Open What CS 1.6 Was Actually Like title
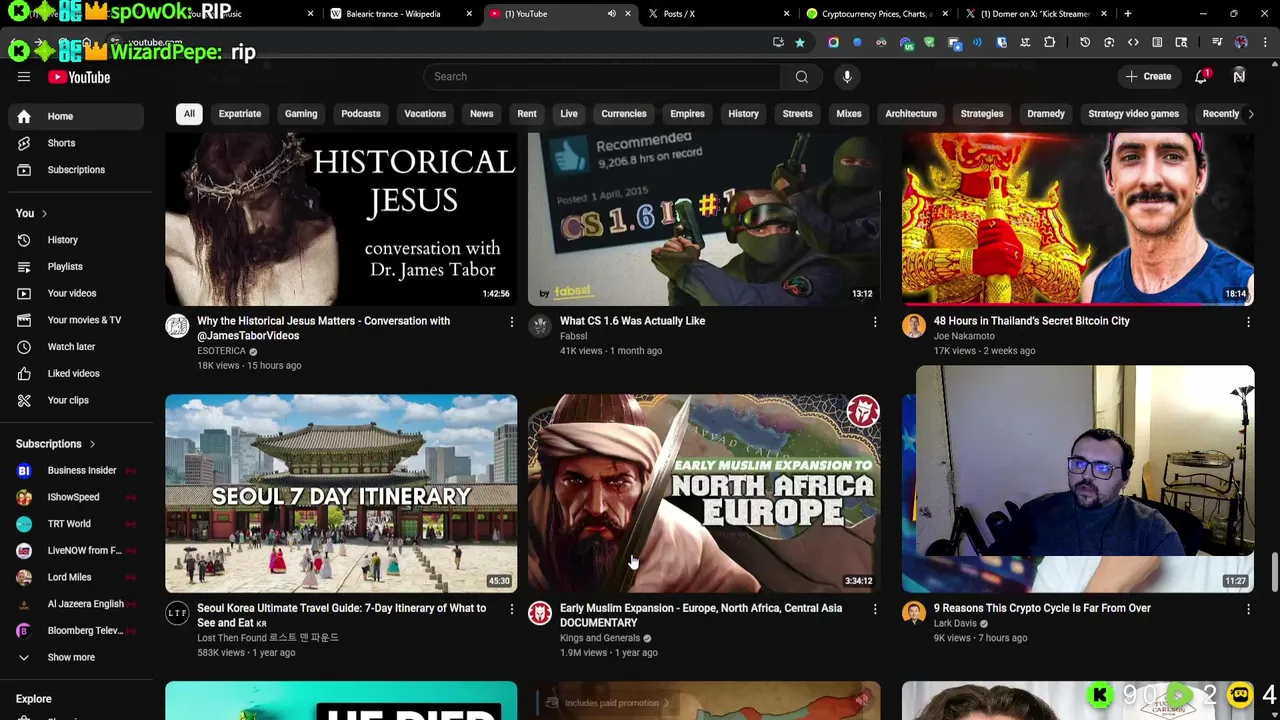Screen dimensions: 1280x720 (x=632, y=321)
